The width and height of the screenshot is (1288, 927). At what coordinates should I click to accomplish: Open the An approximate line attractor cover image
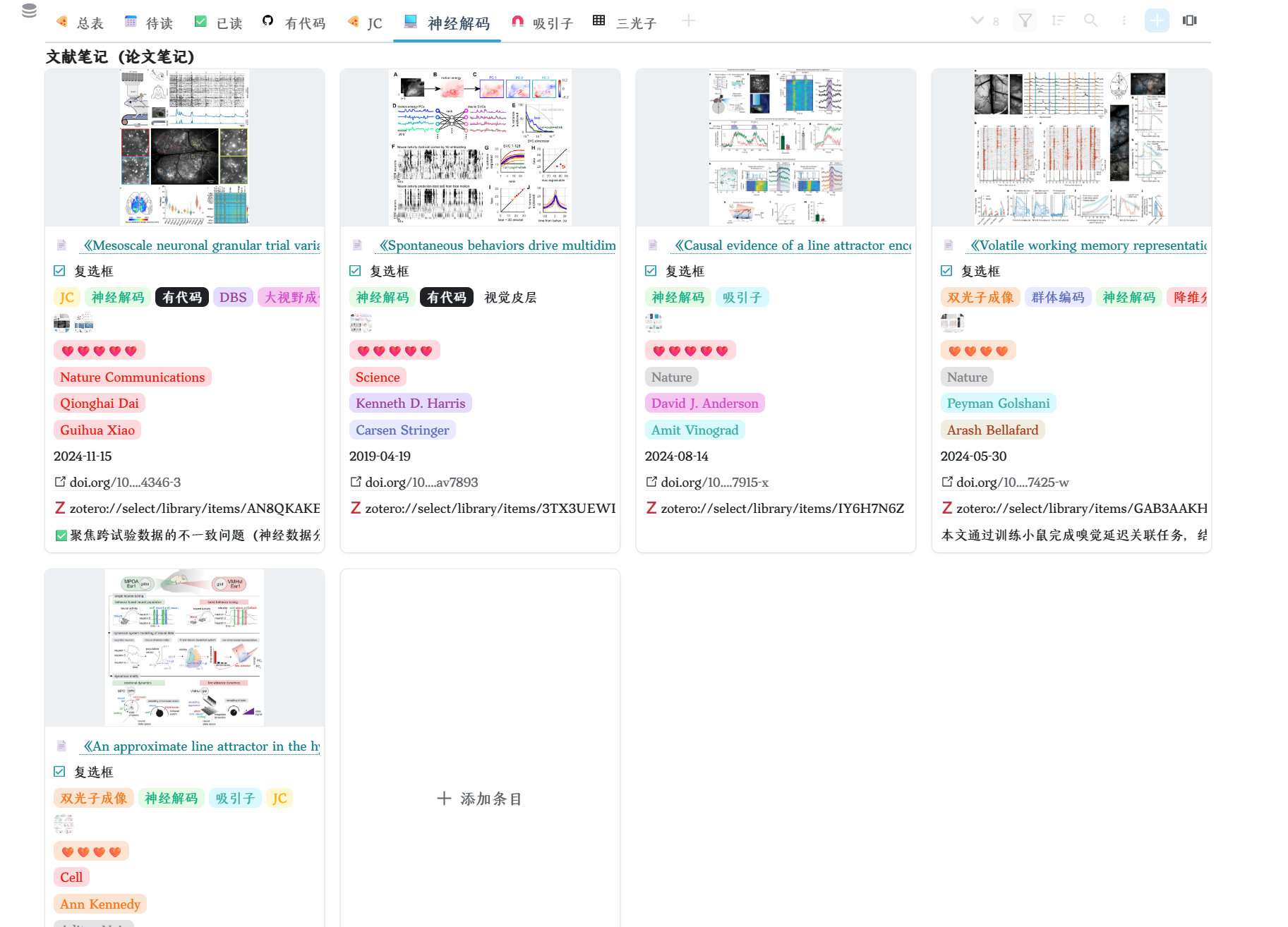184,648
